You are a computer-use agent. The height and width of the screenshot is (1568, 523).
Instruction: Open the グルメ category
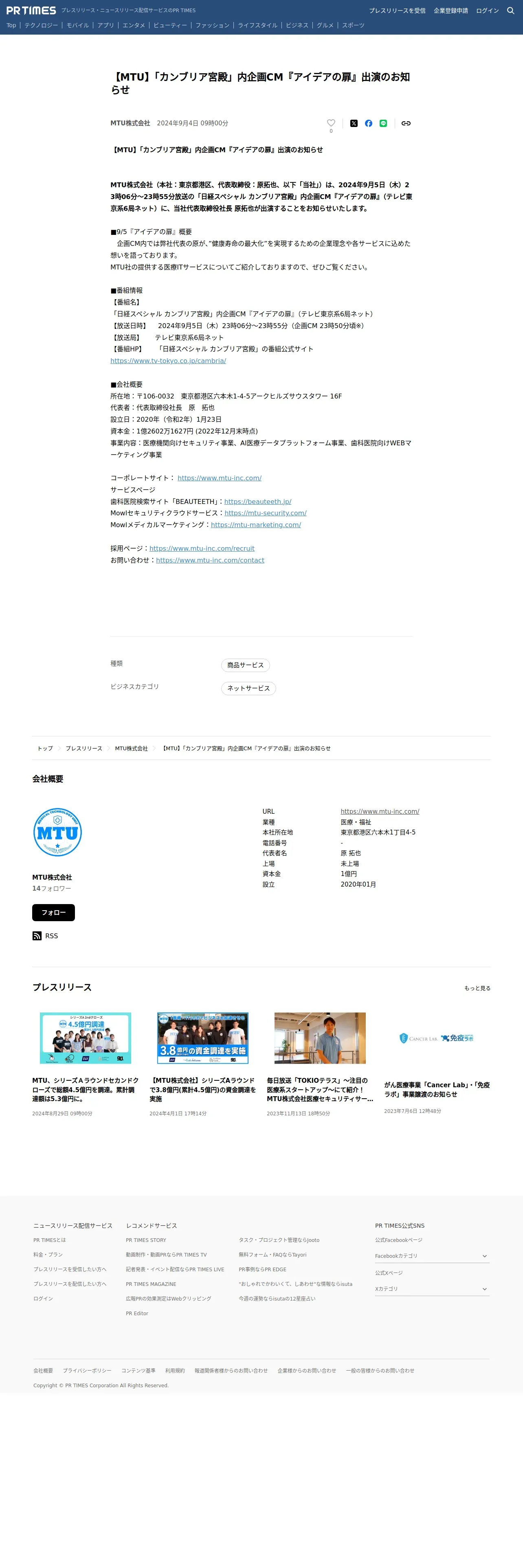coord(325,26)
